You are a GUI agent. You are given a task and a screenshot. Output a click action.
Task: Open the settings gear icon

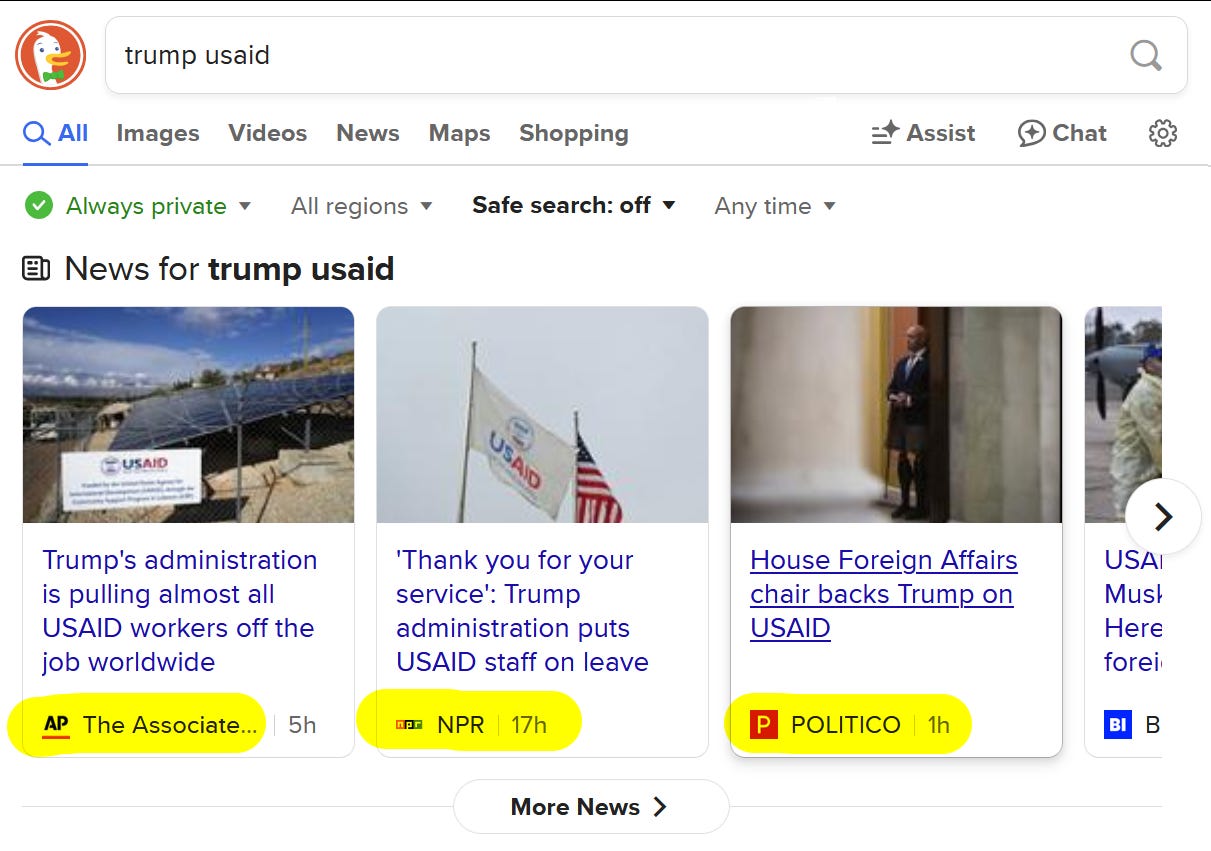(1163, 133)
